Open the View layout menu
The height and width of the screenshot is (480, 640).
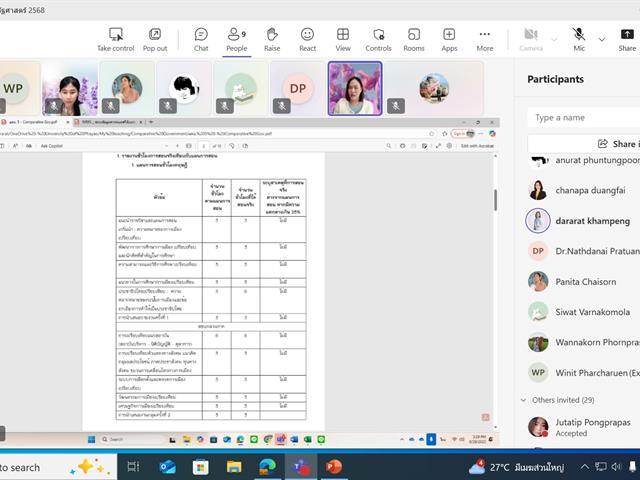pos(343,39)
